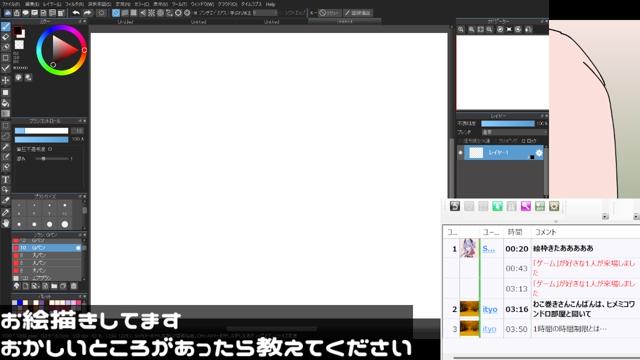Screen dimensions: 640x360
Task: Turn snap off with highlighted snap icon
Action: (x=116, y=13)
